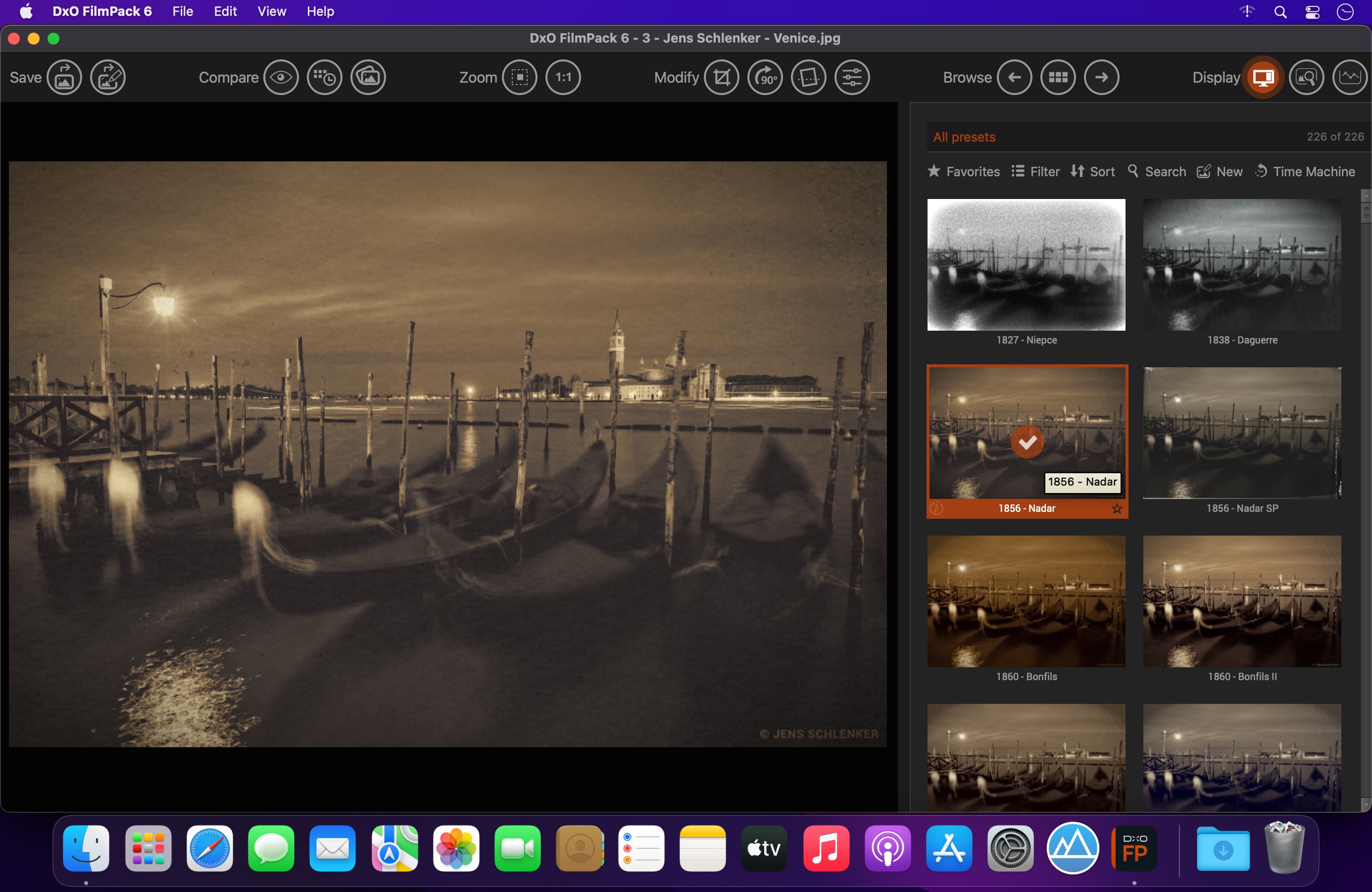This screenshot has width=1372, height=892.
Task: Expand the All presets header
Action: [964, 137]
